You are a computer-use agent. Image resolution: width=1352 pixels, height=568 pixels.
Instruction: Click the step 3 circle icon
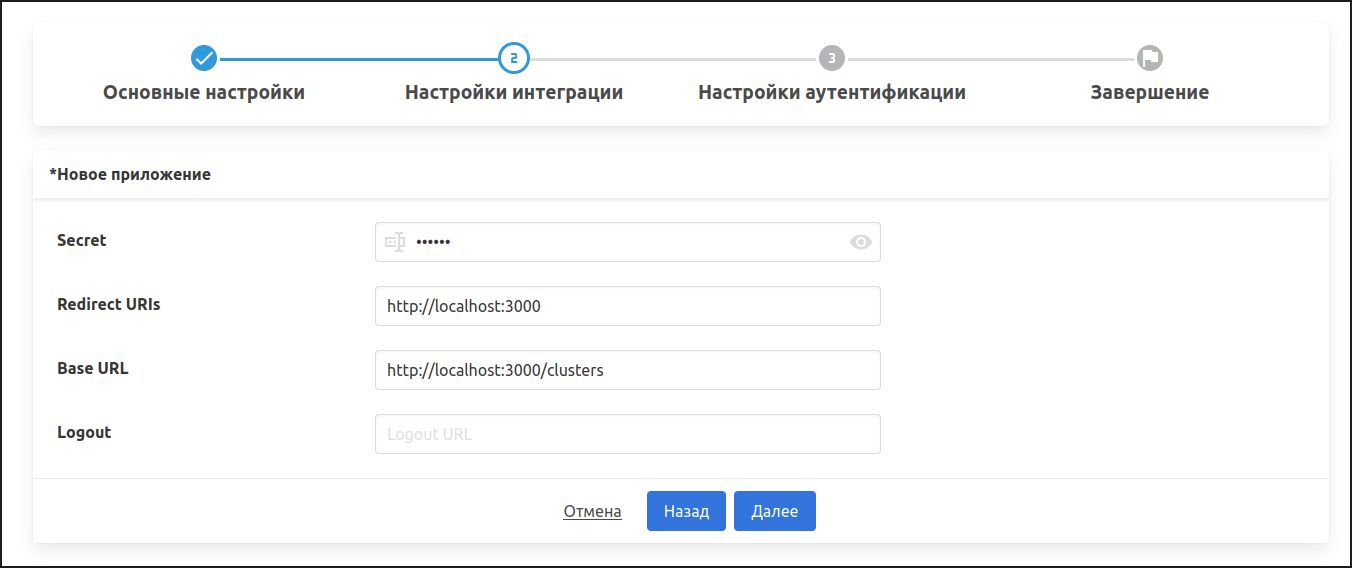831,58
